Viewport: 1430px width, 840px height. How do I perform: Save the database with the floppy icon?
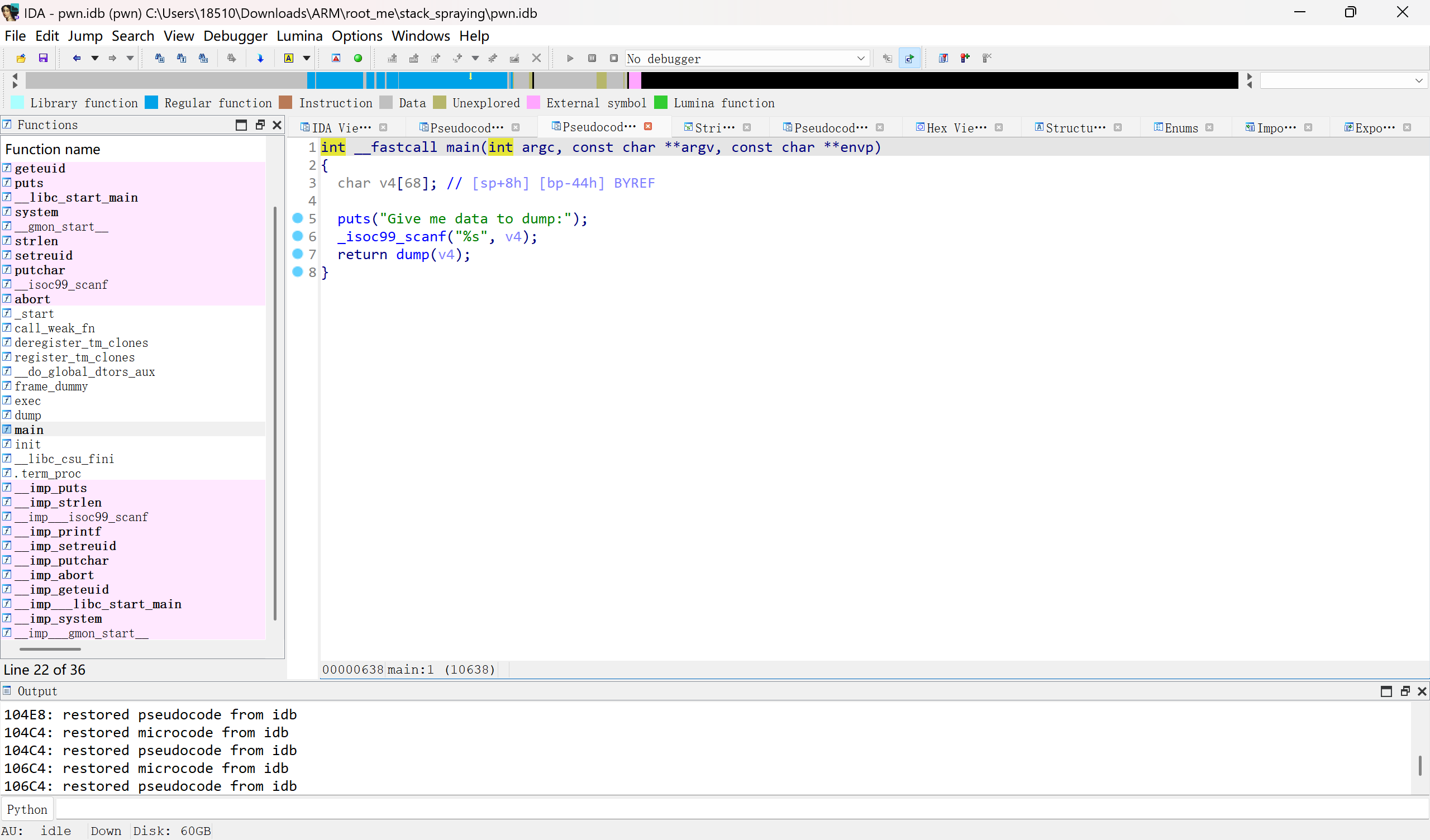pyautogui.click(x=43, y=58)
